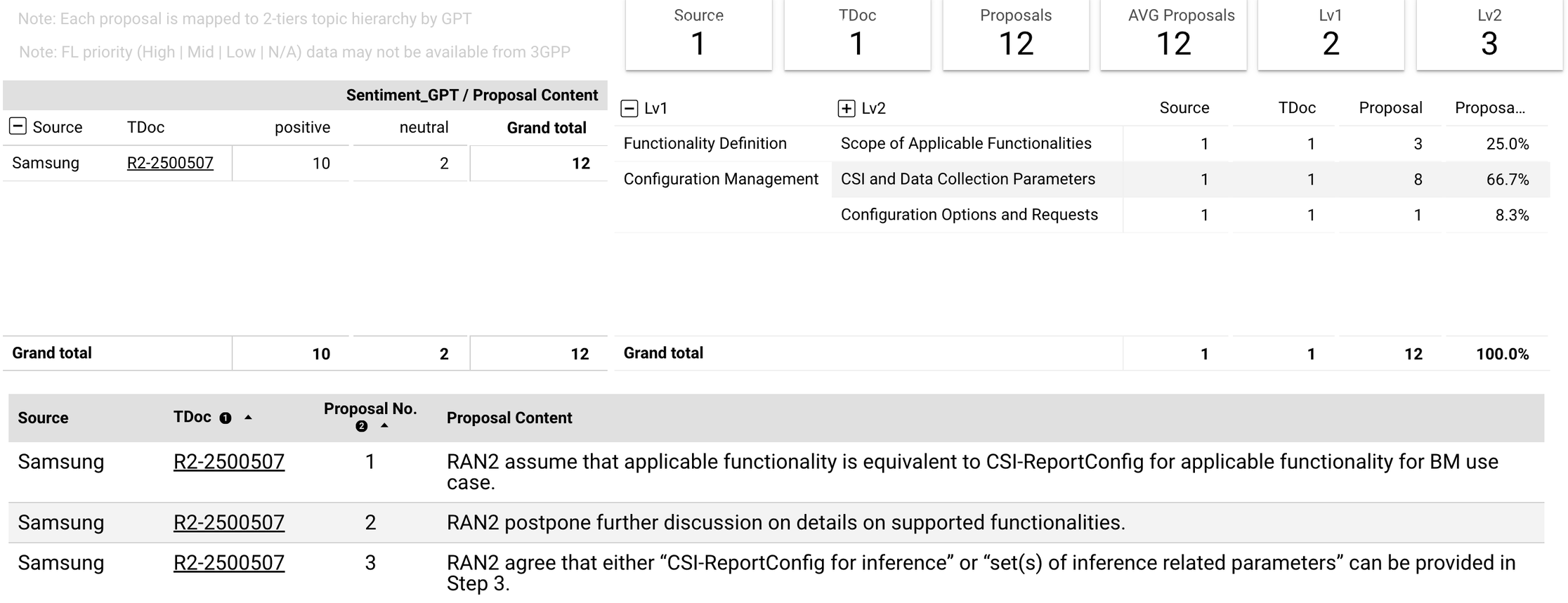Collapse the Lv1 minus icon
1568x603 pixels.
coord(629,108)
